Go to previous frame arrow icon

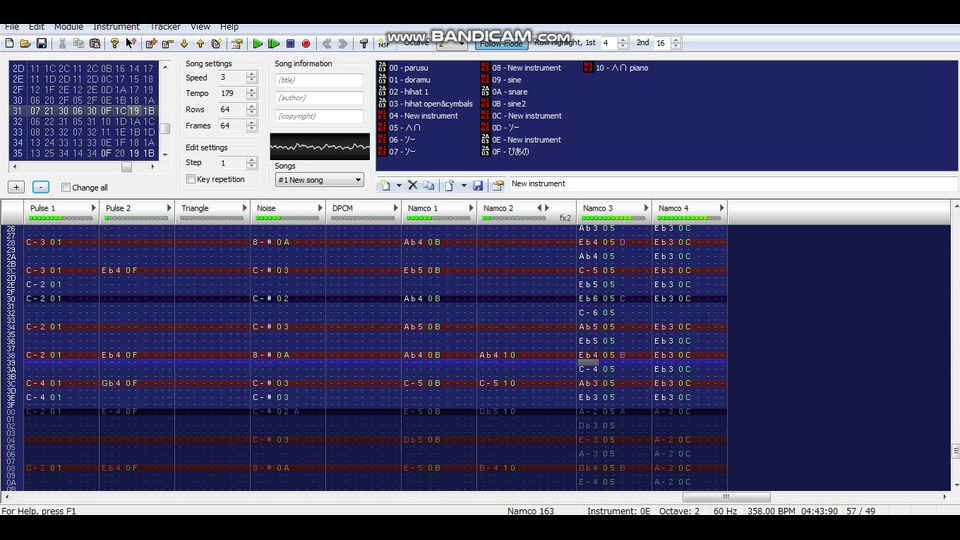coord(327,43)
